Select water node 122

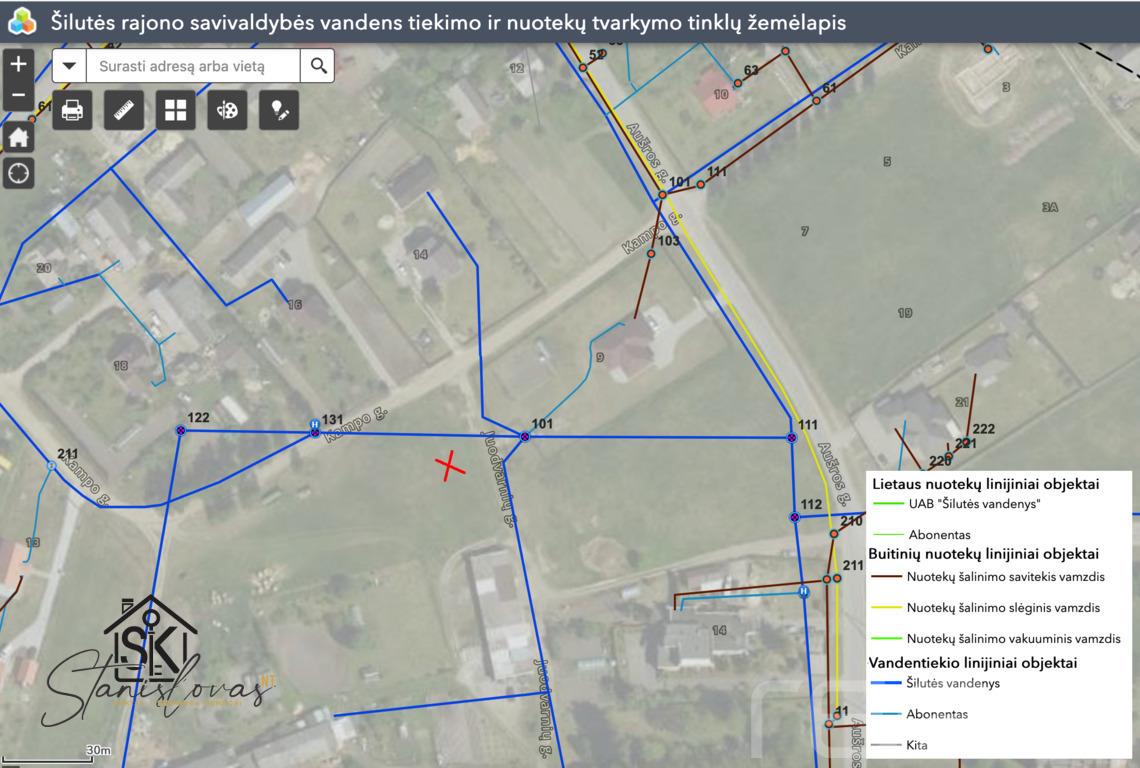[x=180, y=431]
